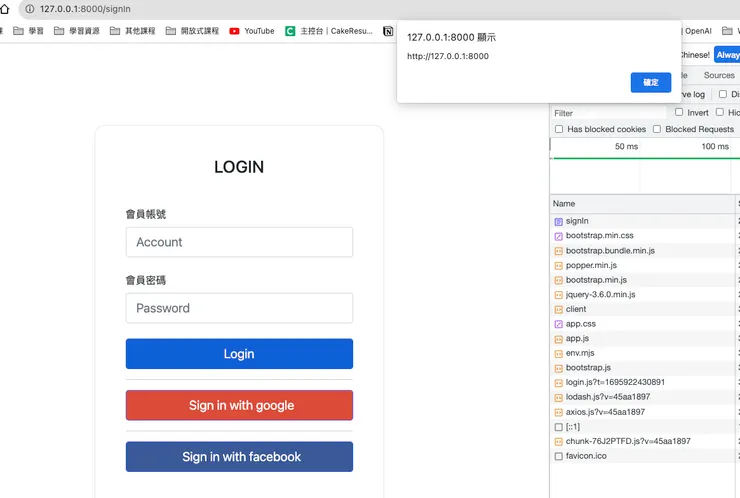The image size is (740, 498).
Task: Click 確定 in the alert dialog
Action: (651, 83)
